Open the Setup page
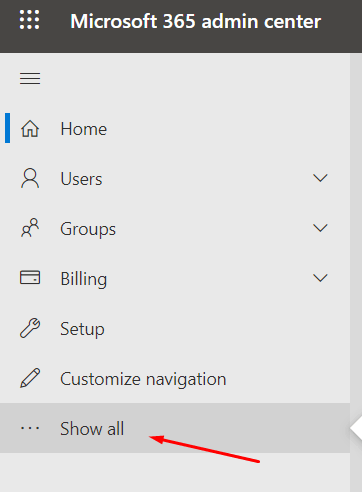362x492 pixels. 175,329
